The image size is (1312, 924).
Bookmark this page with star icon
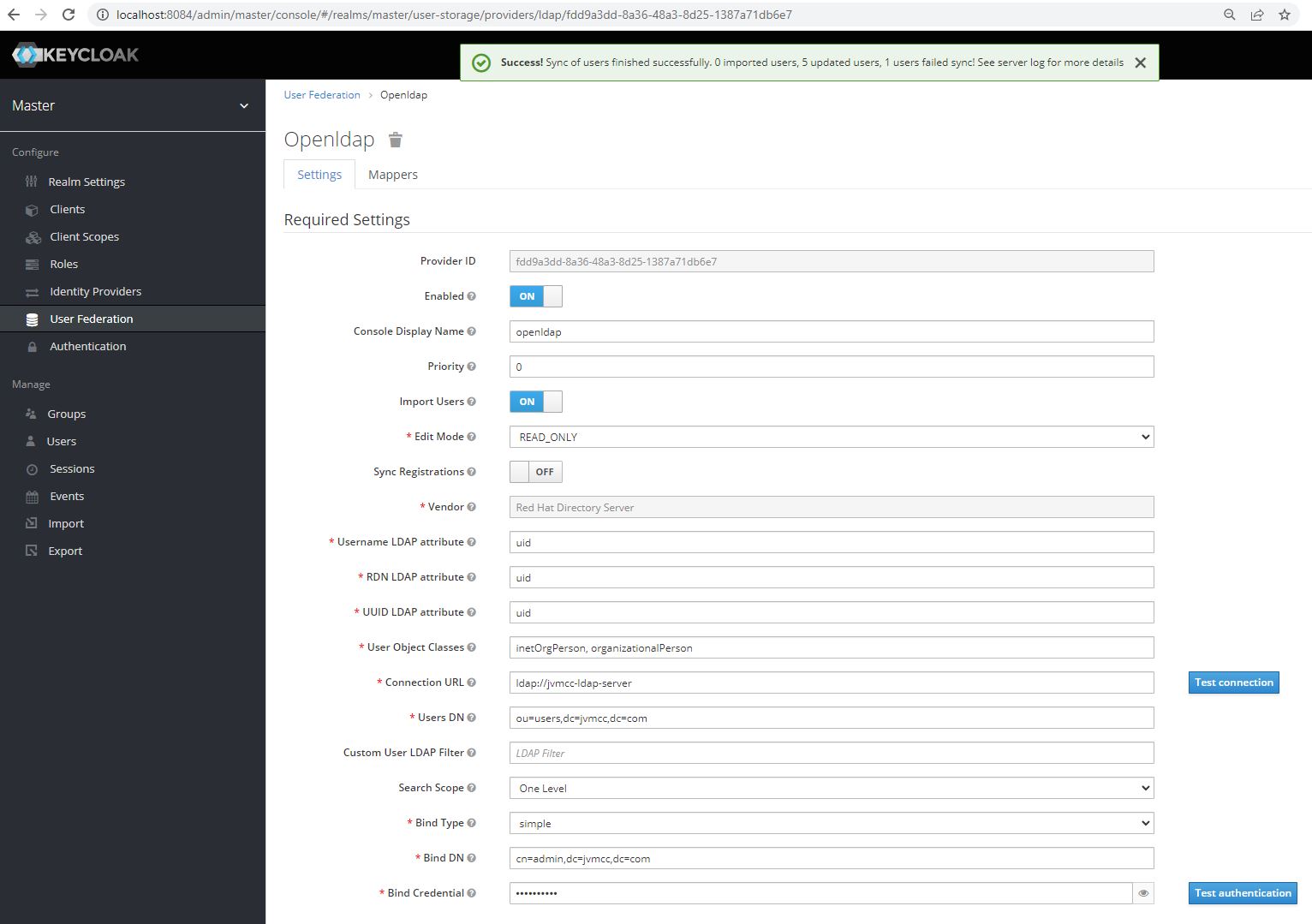[1284, 15]
